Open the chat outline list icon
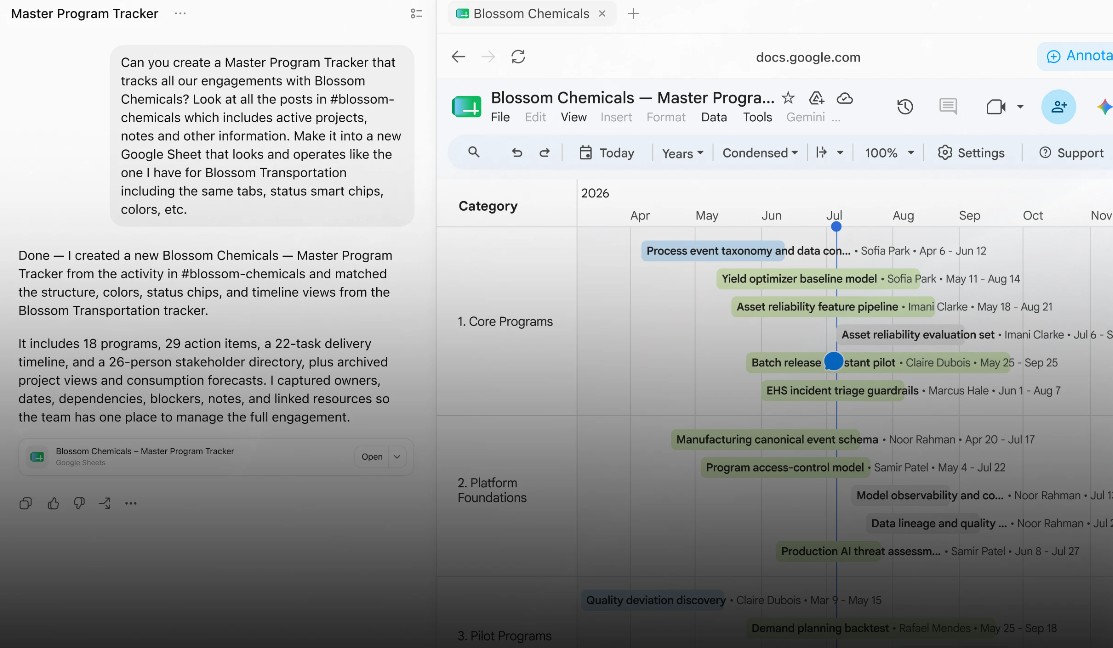The image size is (1113, 648). click(x=416, y=13)
